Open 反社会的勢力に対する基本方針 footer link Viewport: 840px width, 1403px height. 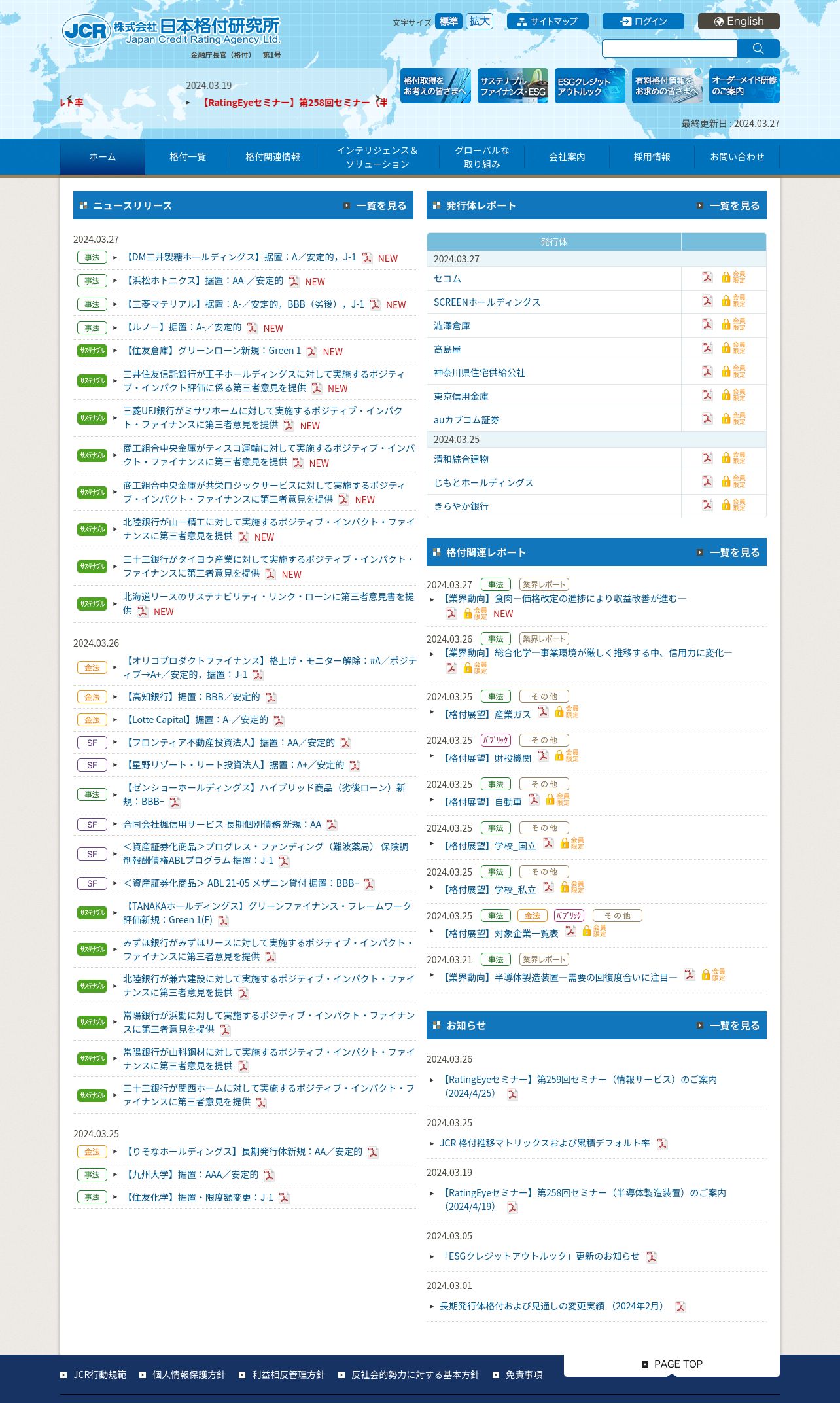415,1375
